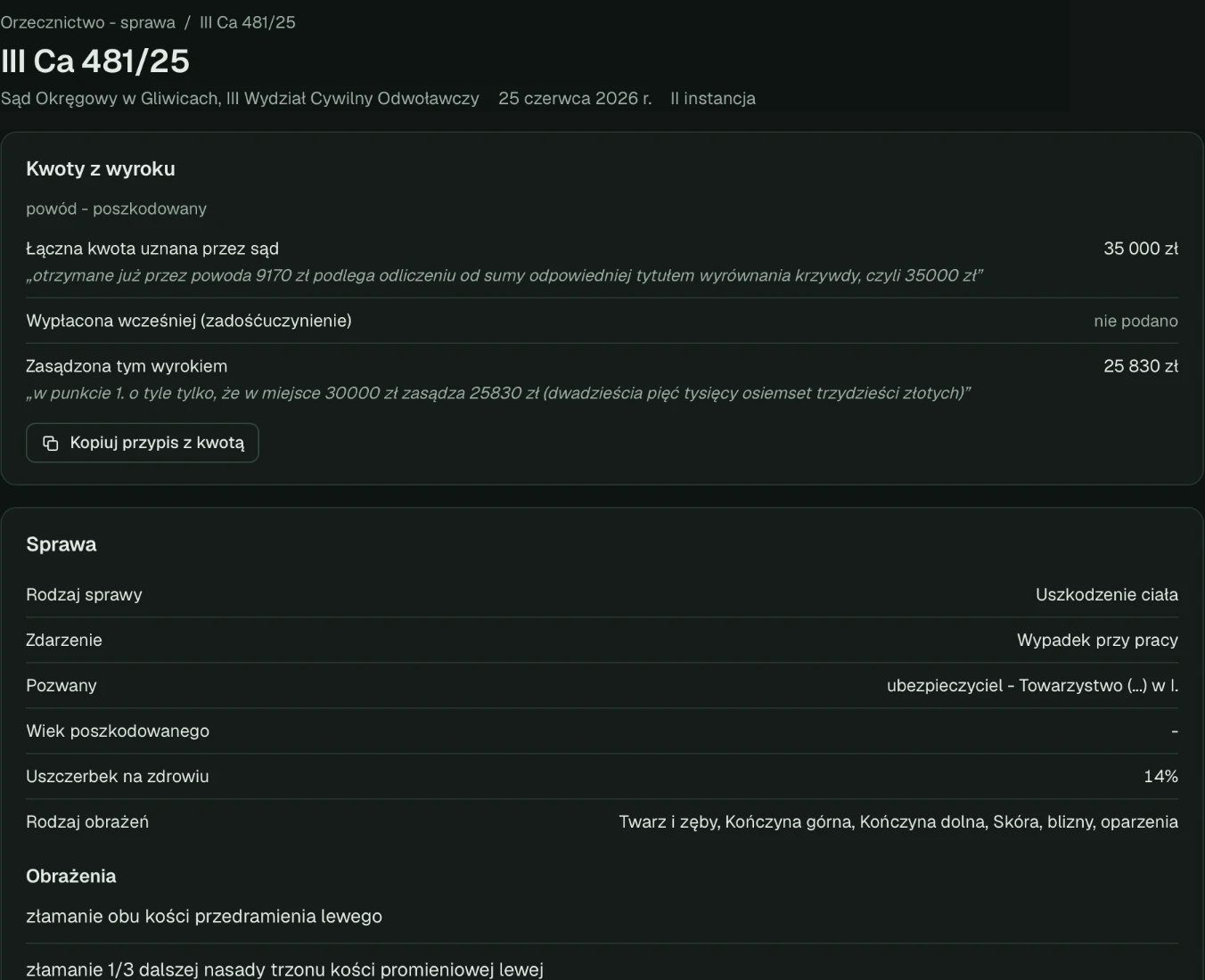This screenshot has height=980, width=1205.
Task: Click the Uszkodzenie ciała value
Action: click(x=1107, y=594)
